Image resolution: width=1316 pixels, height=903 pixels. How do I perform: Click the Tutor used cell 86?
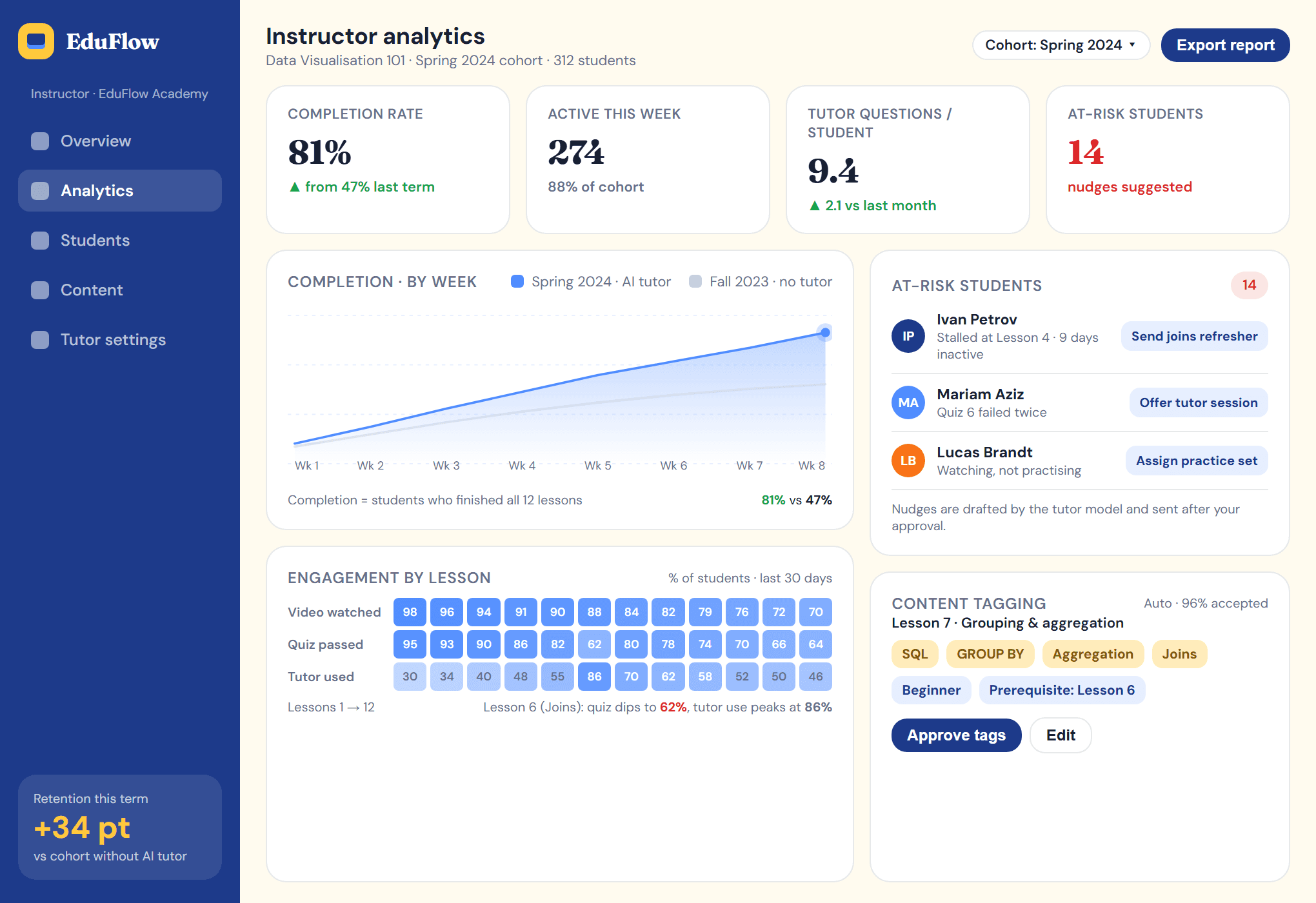click(x=594, y=677)
